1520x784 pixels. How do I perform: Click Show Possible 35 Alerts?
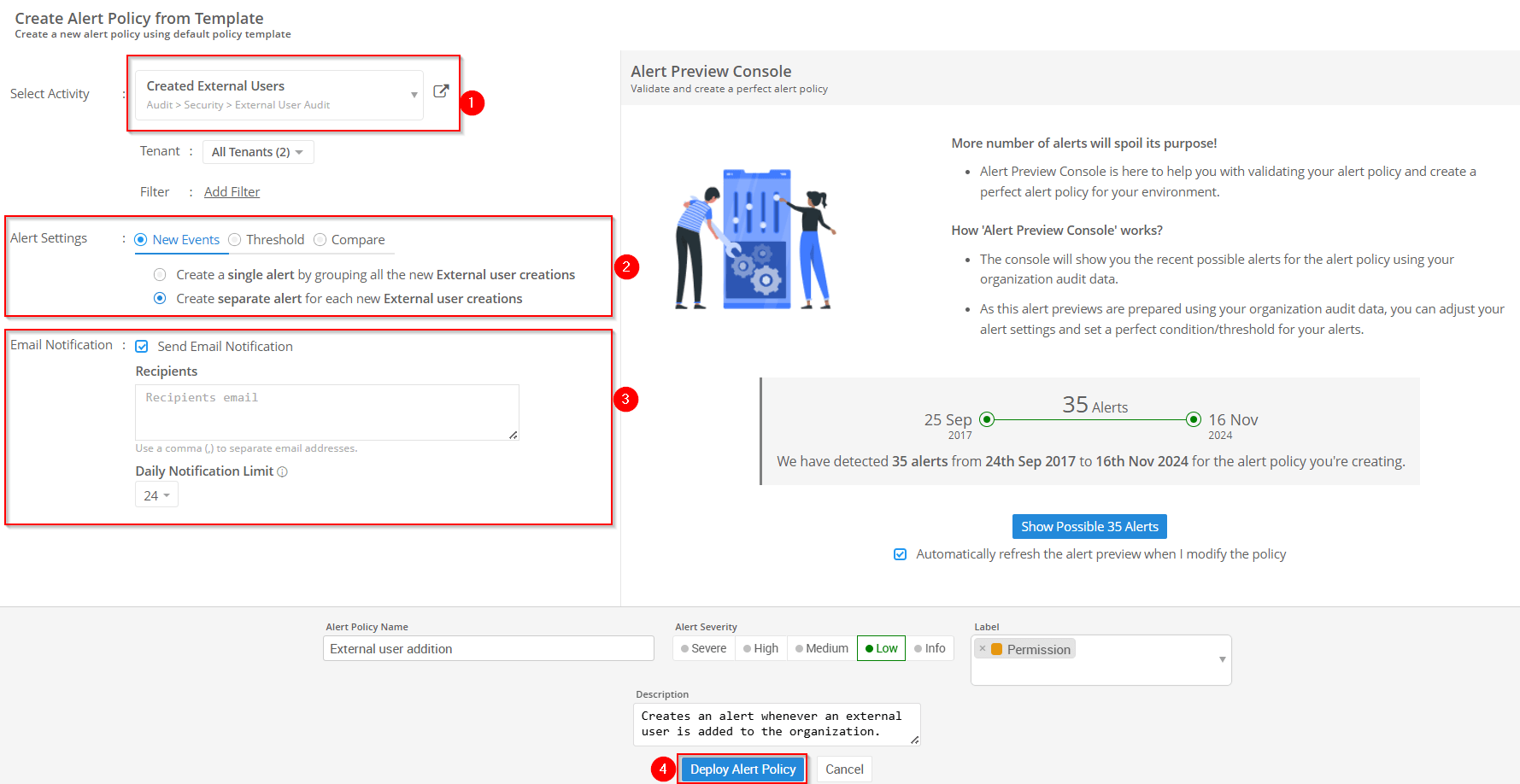tap(1089, 526)
